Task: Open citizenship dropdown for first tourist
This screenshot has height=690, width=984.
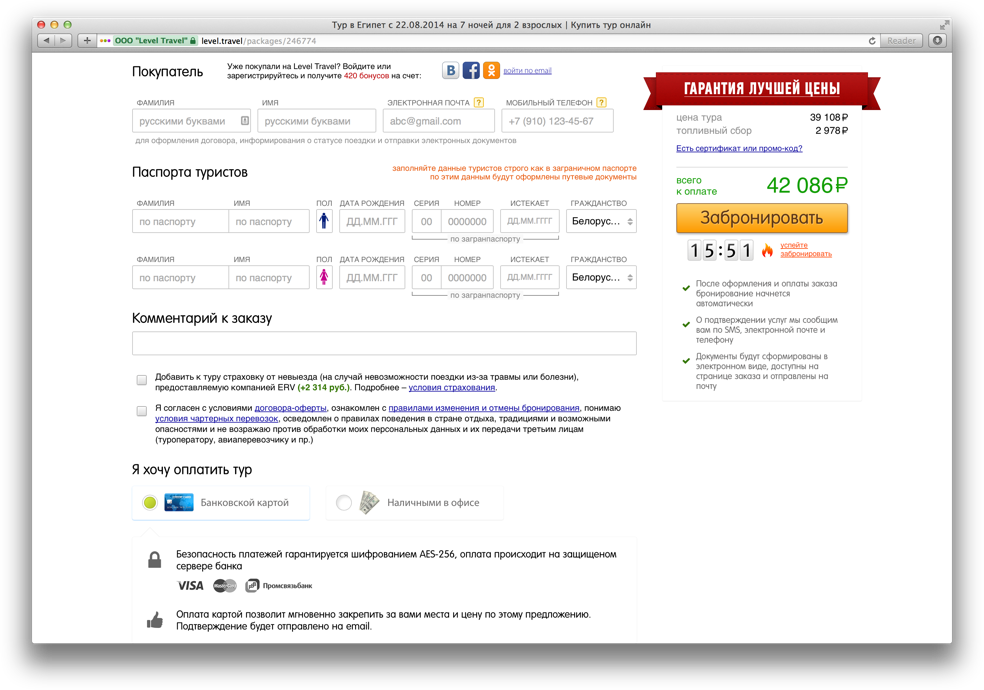Action: (601, 221)
